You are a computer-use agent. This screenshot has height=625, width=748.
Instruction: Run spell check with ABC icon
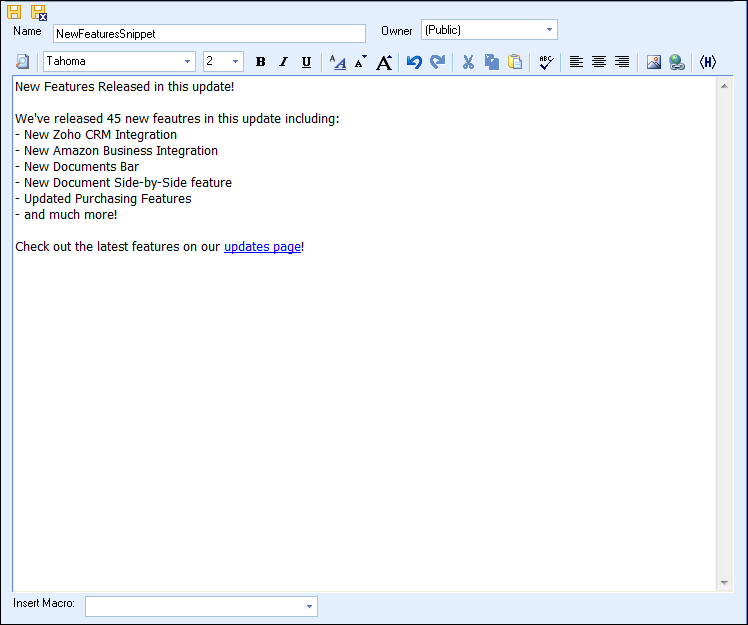[545, 62]
